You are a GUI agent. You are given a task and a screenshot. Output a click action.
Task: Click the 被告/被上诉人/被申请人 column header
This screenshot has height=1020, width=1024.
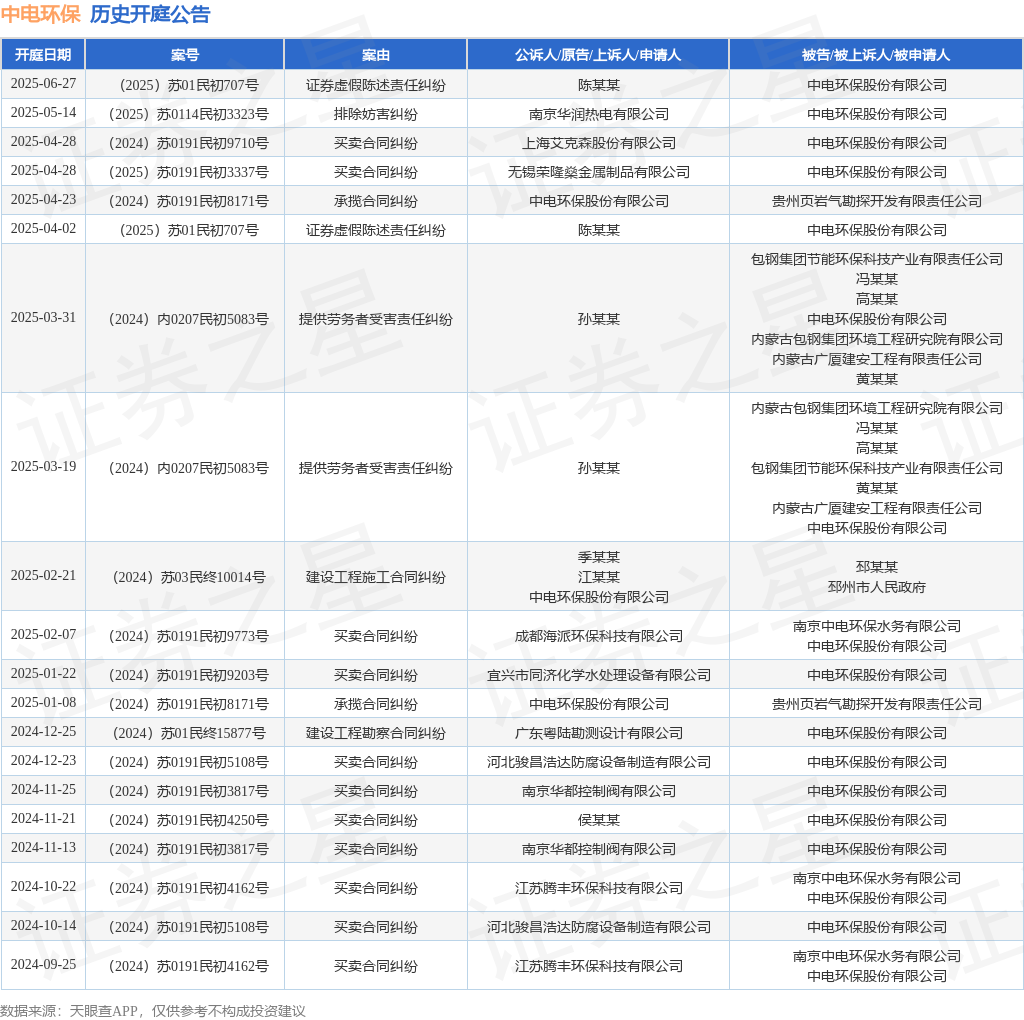[876, 55]
